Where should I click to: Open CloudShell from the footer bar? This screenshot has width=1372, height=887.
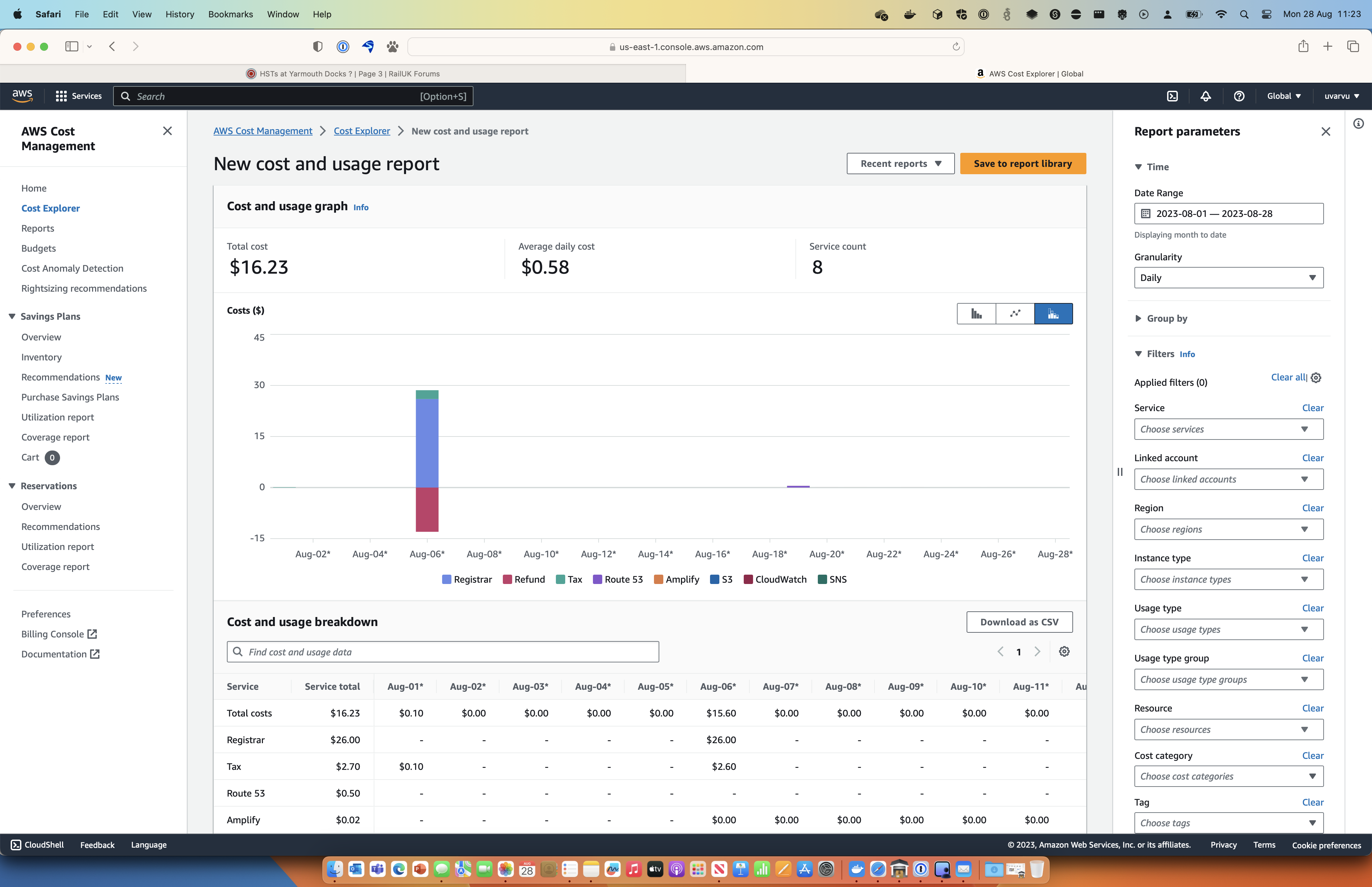(x=37, y=845)
